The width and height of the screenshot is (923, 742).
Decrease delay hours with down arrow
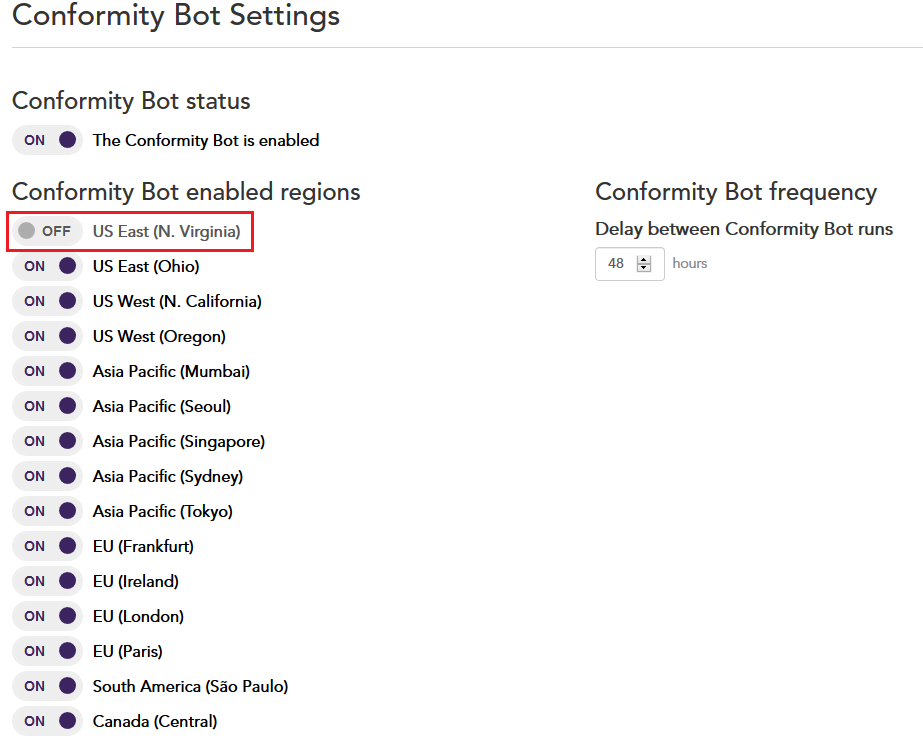coord(644,268)
